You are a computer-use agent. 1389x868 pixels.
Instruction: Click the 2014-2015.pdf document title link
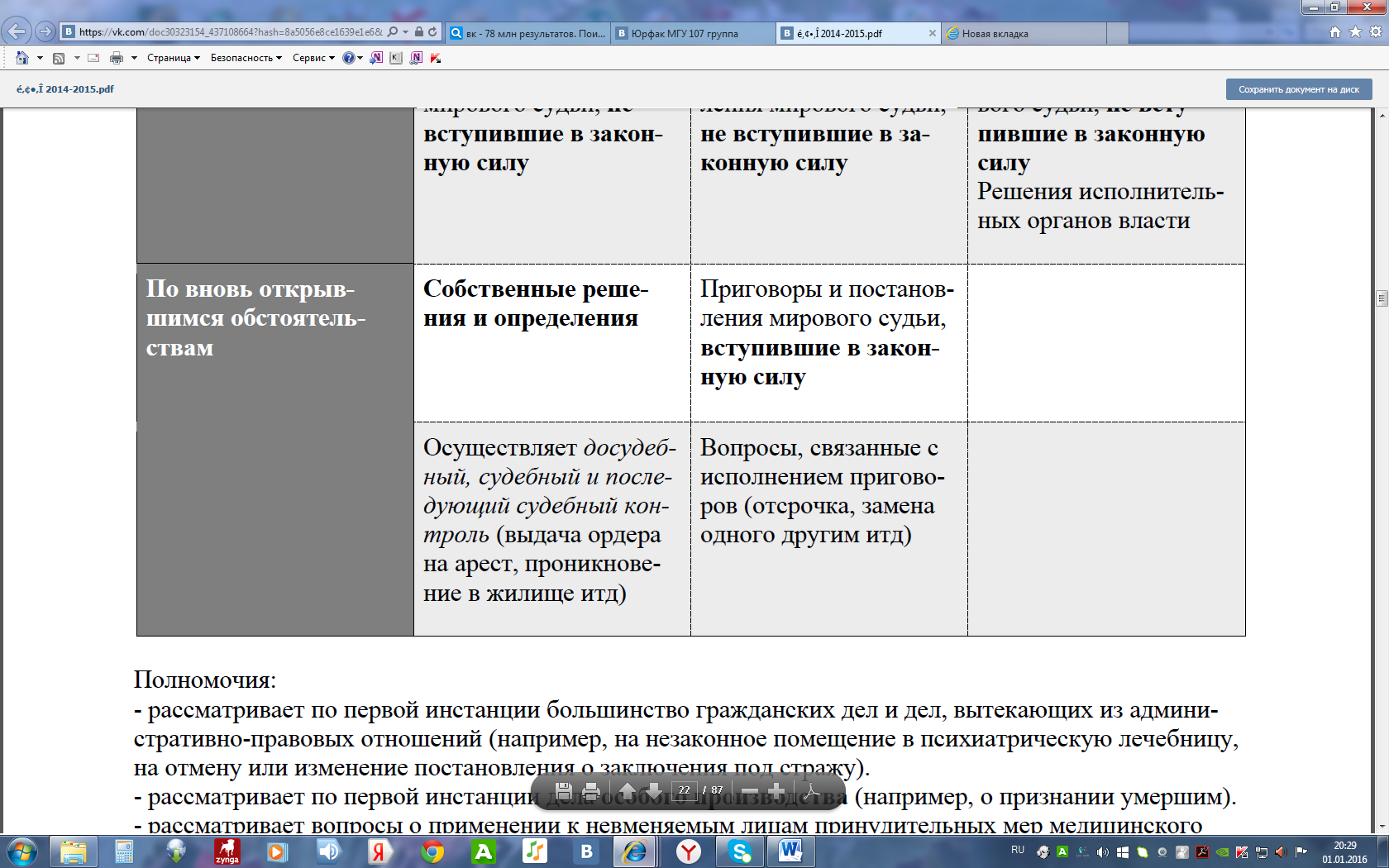(65, 89)
